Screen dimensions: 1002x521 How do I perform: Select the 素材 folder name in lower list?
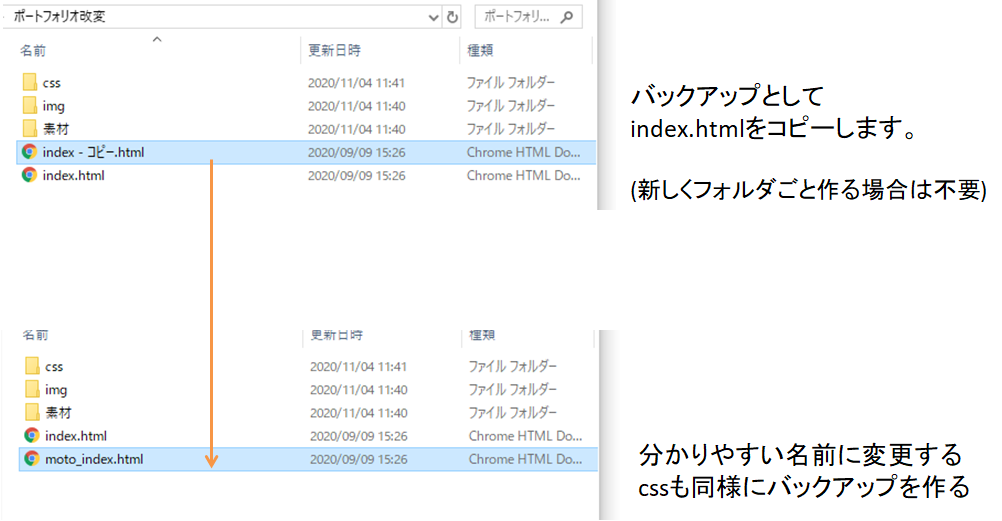pyautogui.click(x=58, y=413)
